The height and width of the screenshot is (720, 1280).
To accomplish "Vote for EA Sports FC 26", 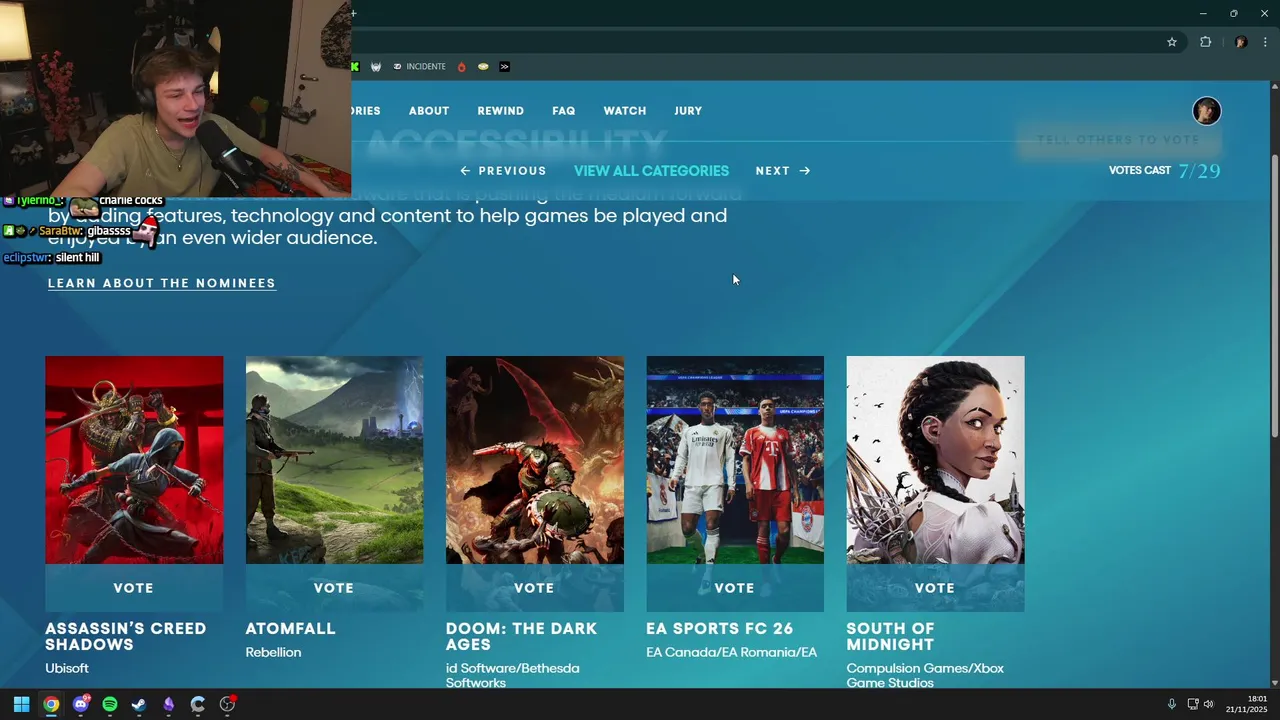I will click(x=735, y=588).
